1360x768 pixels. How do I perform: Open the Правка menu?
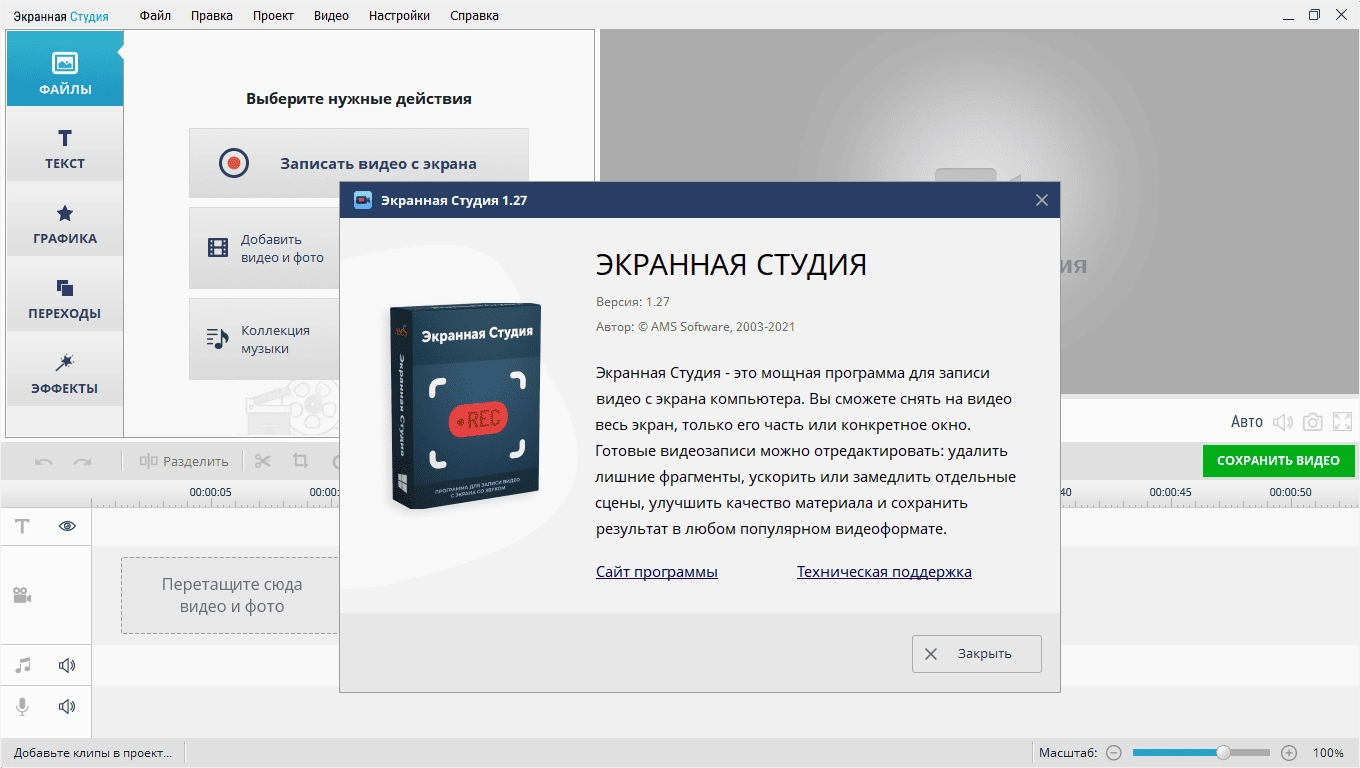coord(212,15)
